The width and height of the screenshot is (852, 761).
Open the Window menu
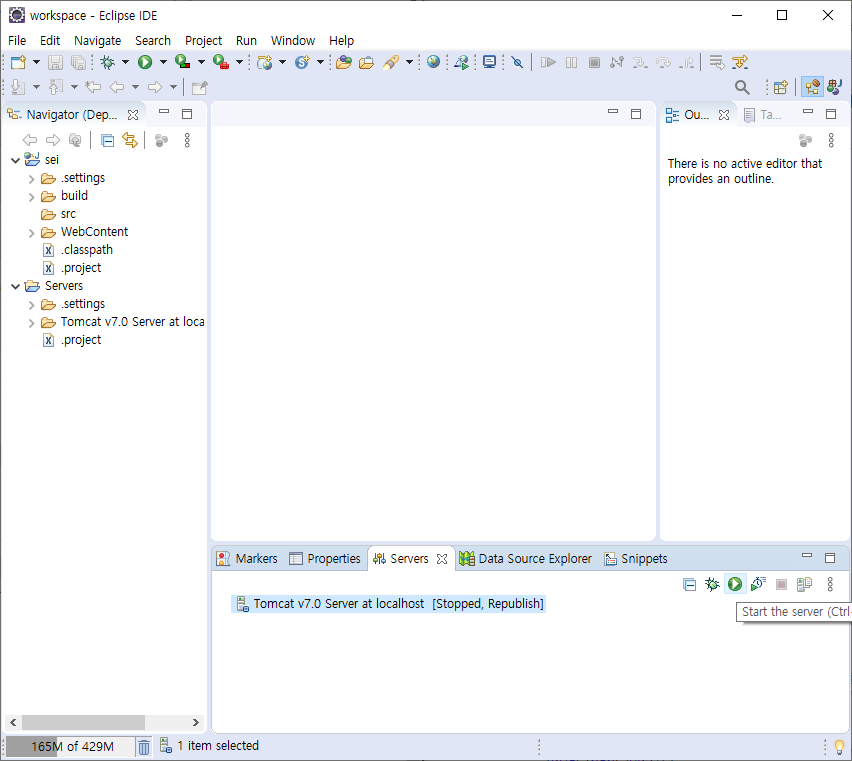coord(293,41)
